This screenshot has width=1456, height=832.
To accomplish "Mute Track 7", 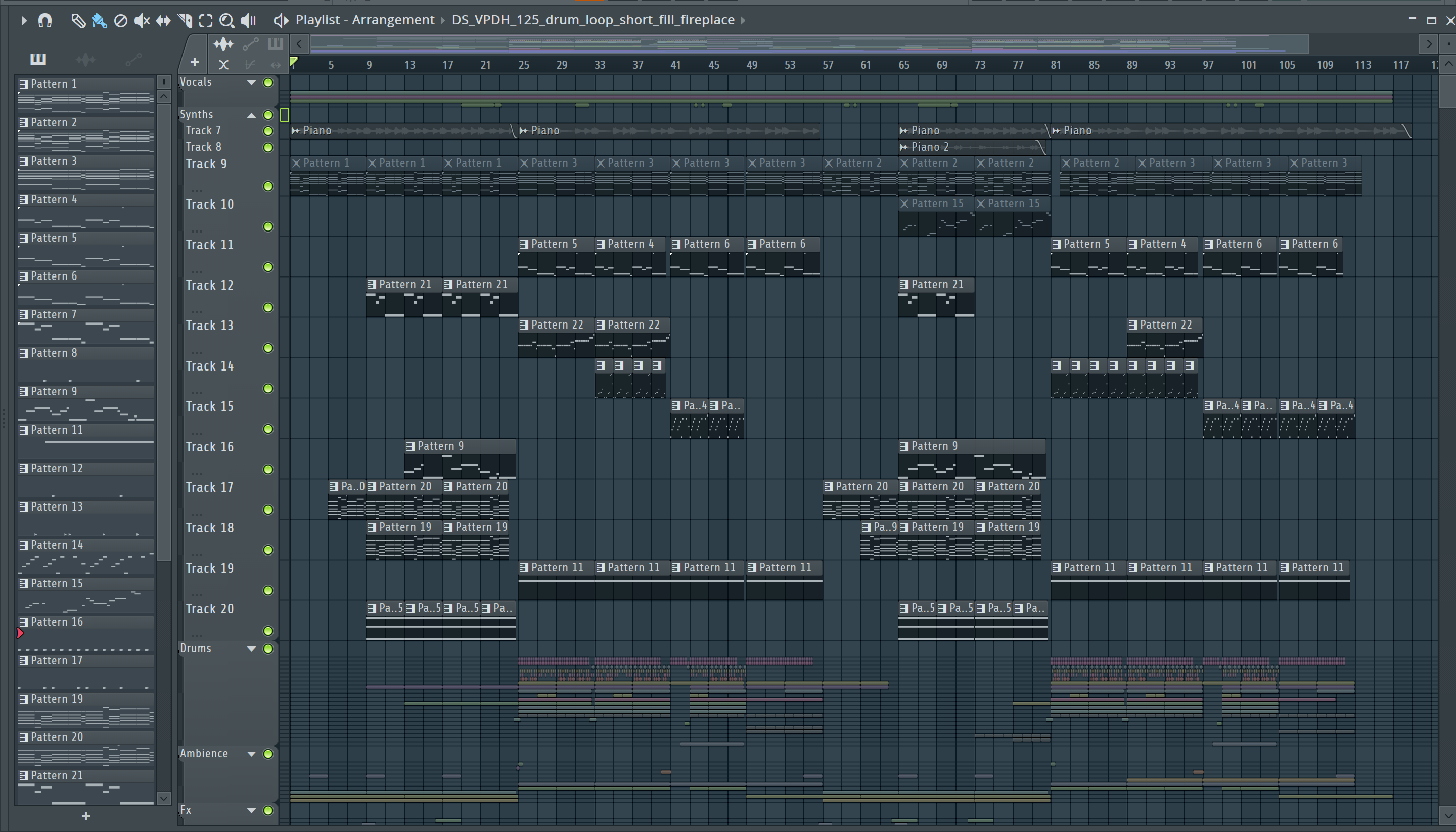I will [x=268, y=131].
